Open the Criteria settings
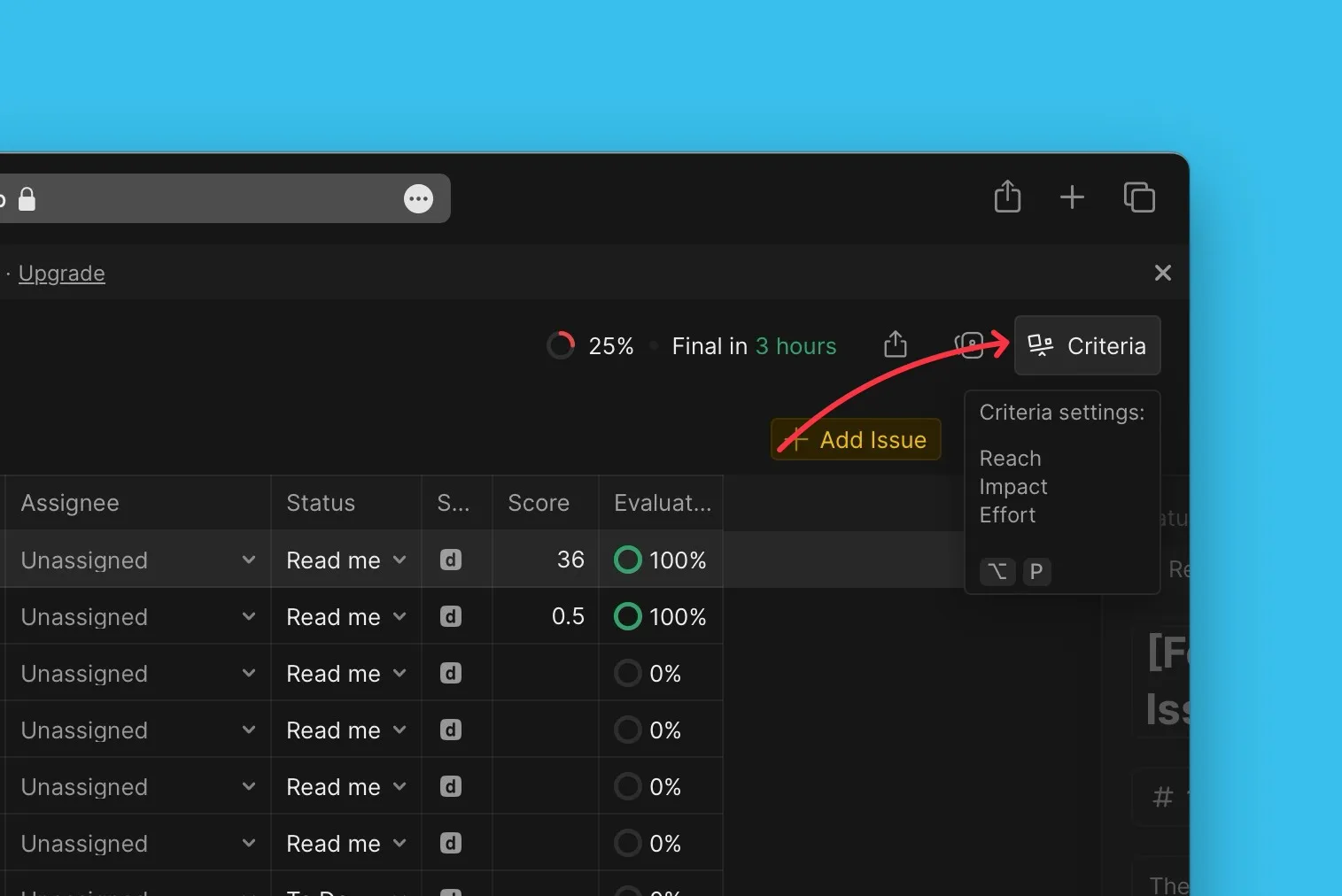Image resolution: width=1342 pixels, height=896 pixels. tap(1087, 345)
